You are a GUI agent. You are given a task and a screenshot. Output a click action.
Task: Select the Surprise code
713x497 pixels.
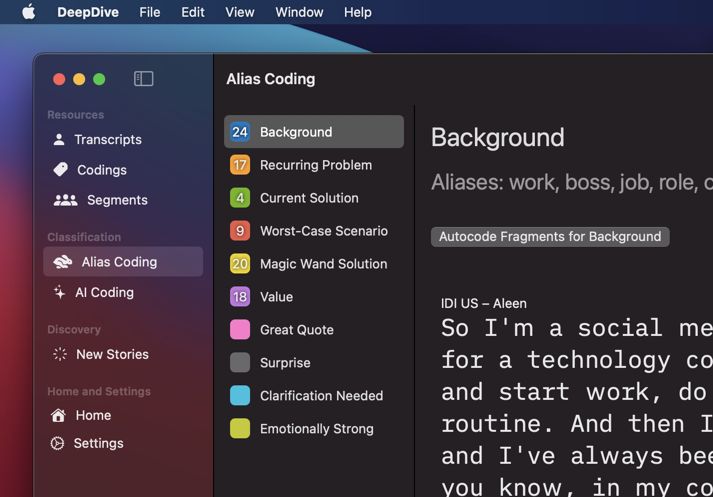point(314,362)
